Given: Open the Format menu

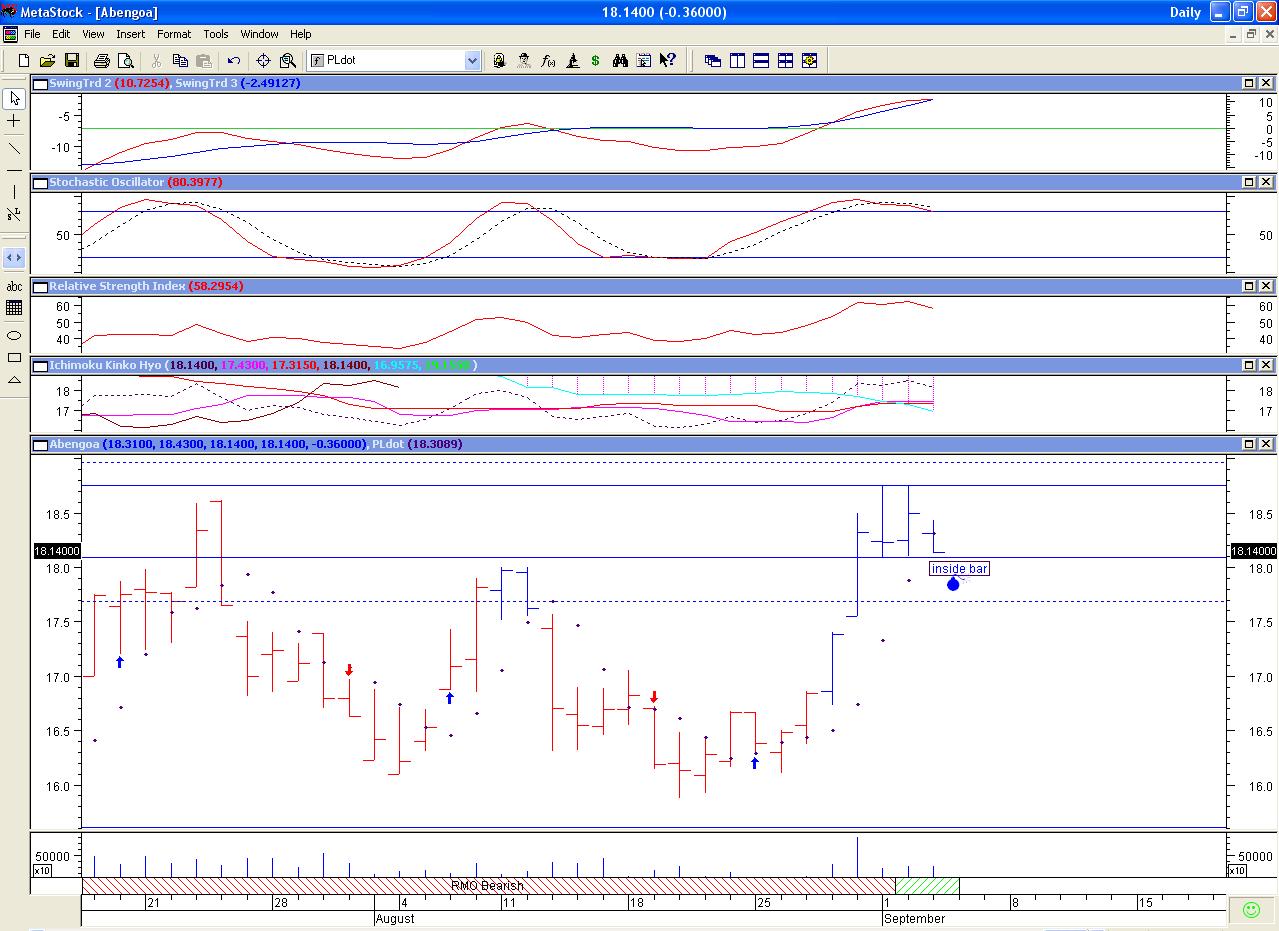Looking at the screenshot, I should pyautogui.click(x=173, y=34).
